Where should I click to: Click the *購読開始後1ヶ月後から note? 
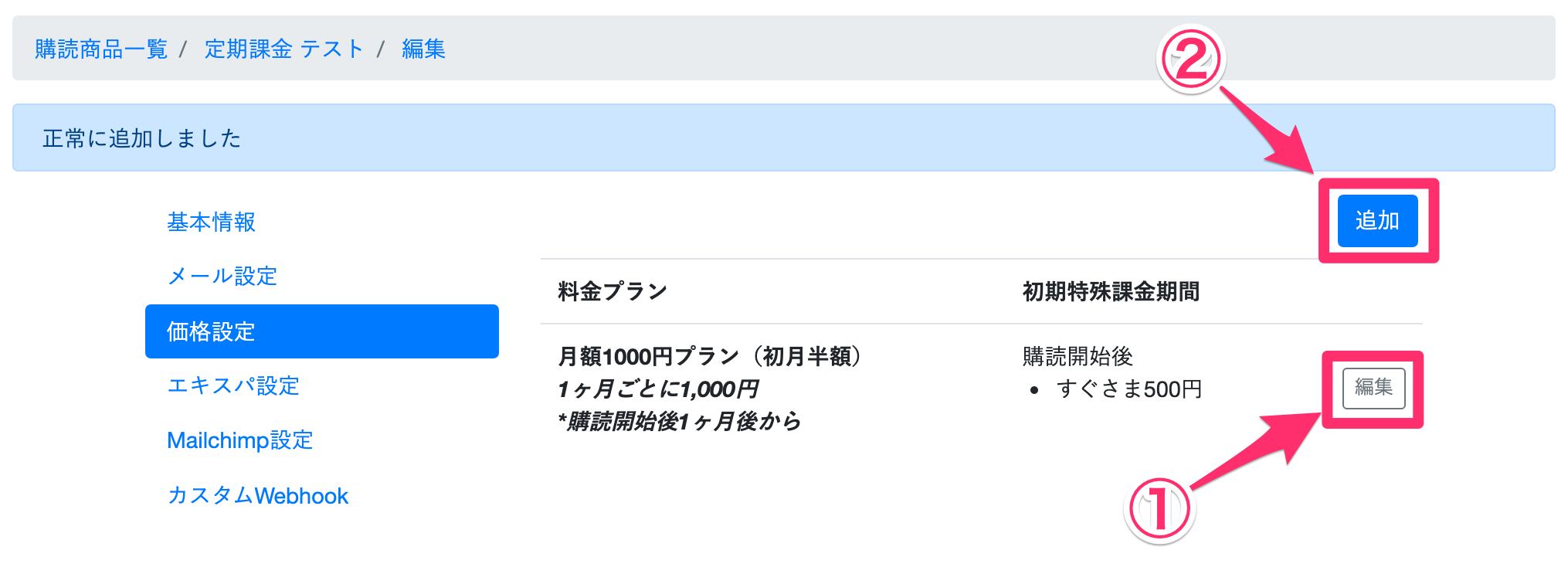pos(679,422)
